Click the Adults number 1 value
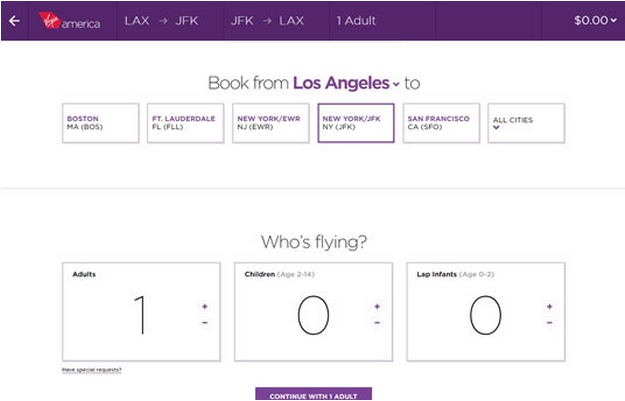625x401 pixels. coord(140,315)
